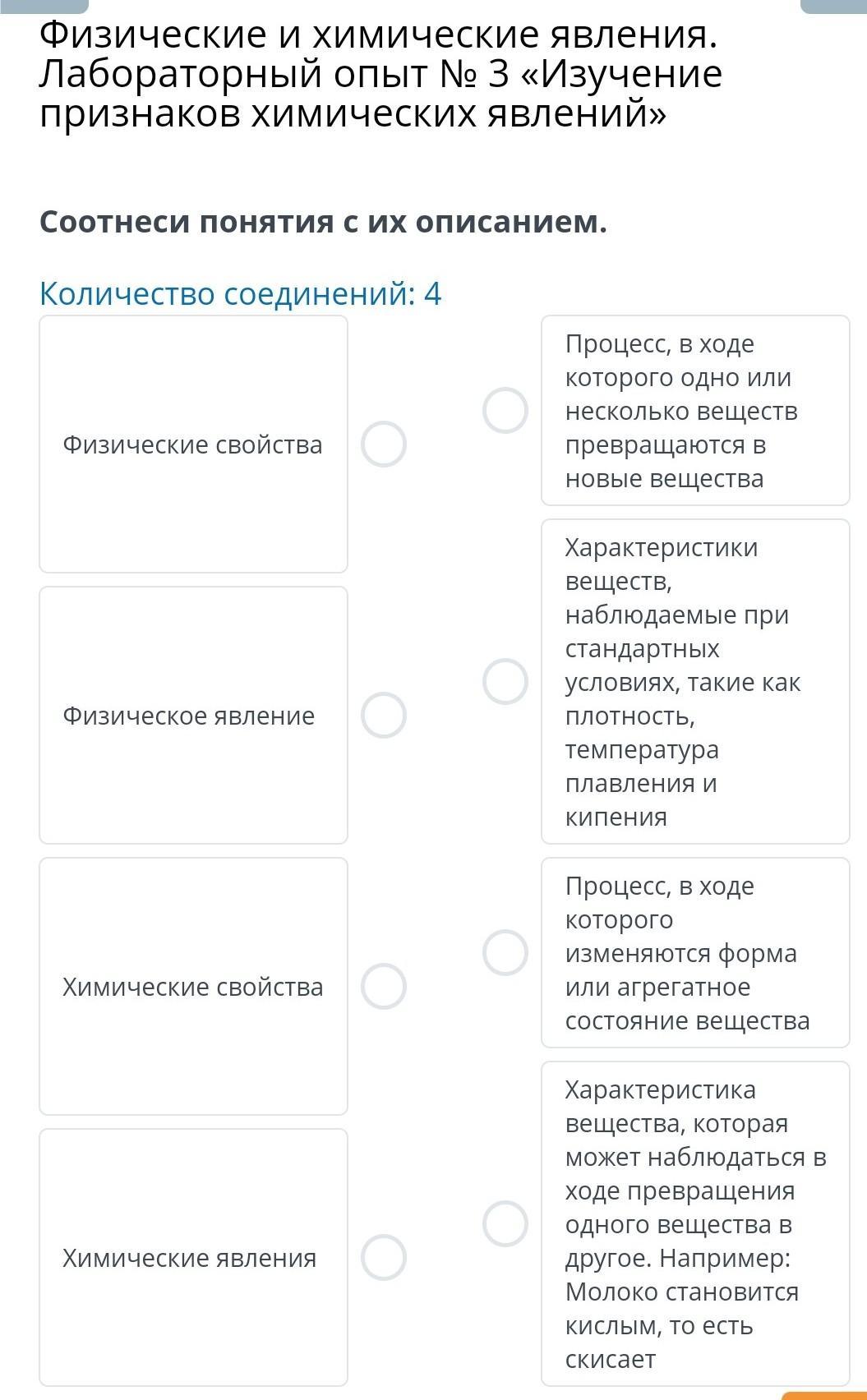867x1400 pixels.
Task: Click the Количество соединений: 4 label
Action: tap(241, 293)
